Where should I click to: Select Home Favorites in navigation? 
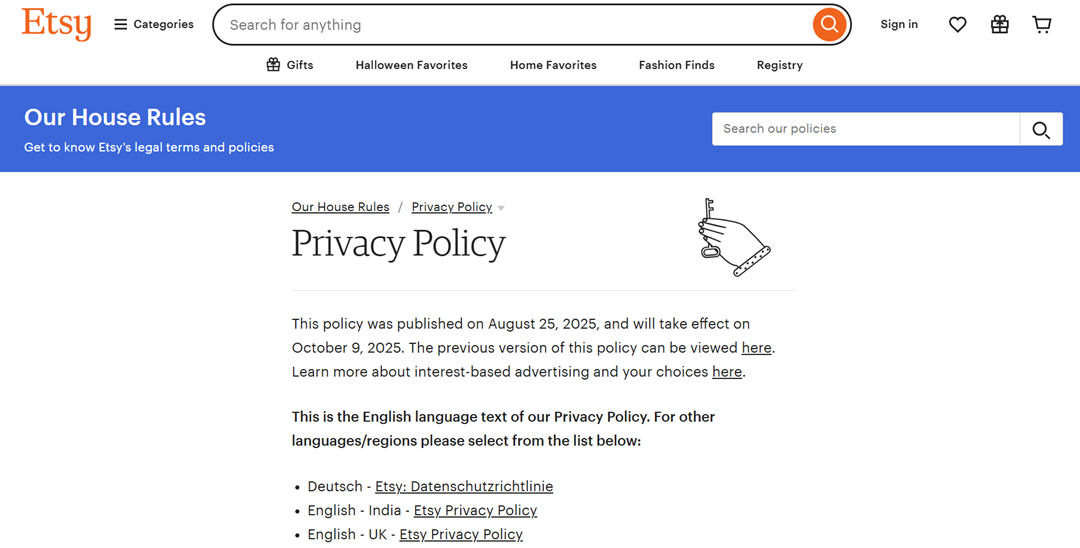point(553,65)
